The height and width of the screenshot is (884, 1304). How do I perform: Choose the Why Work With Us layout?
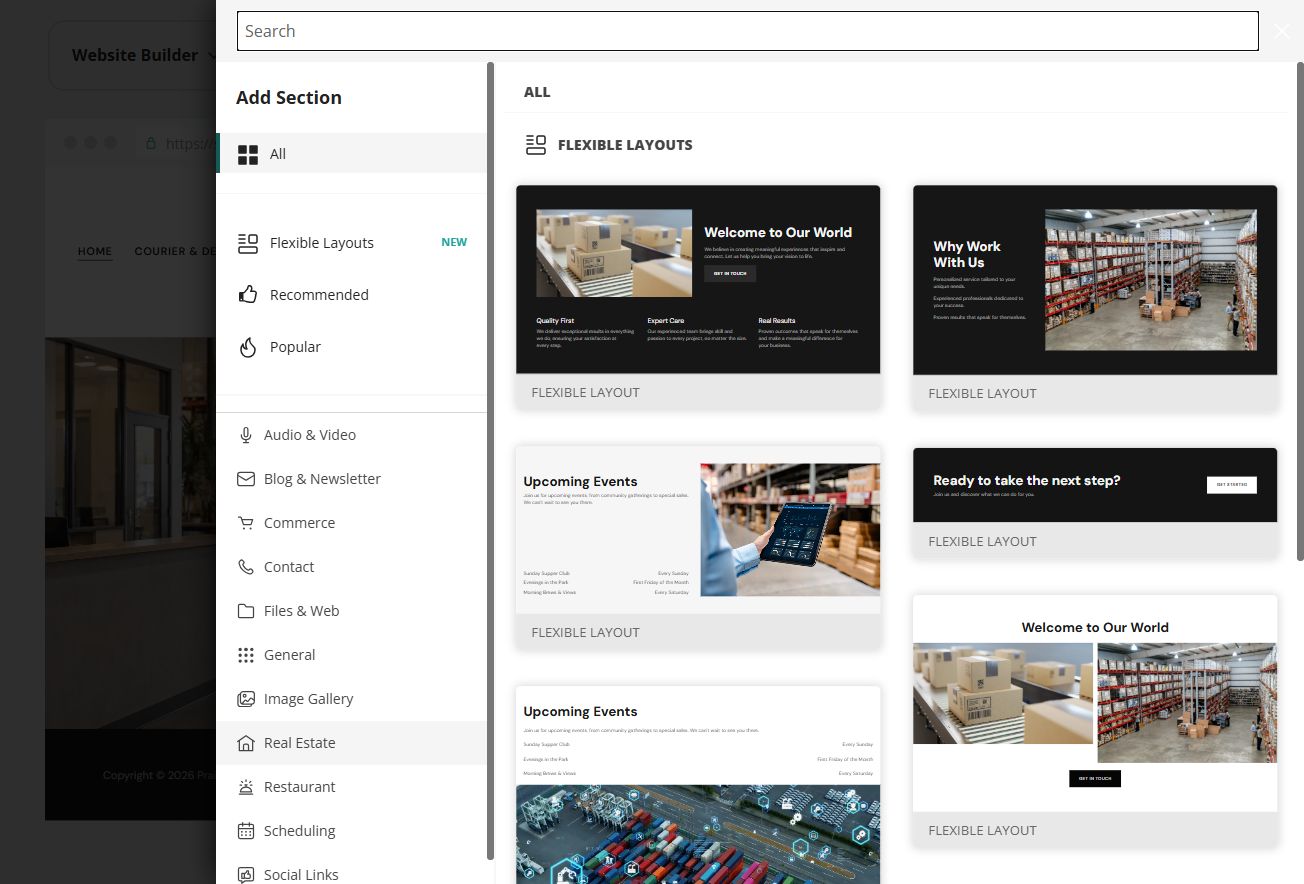coord(1095,297)
